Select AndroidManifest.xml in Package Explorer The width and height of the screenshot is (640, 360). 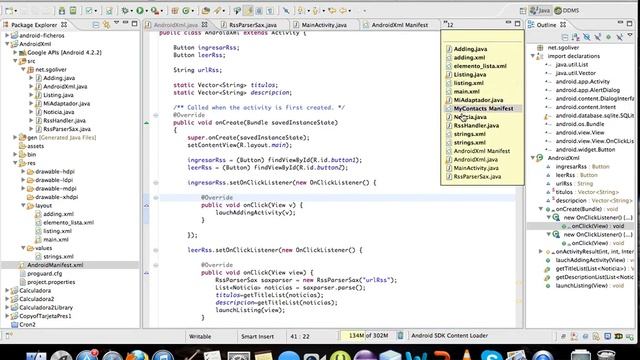[55, 265]
